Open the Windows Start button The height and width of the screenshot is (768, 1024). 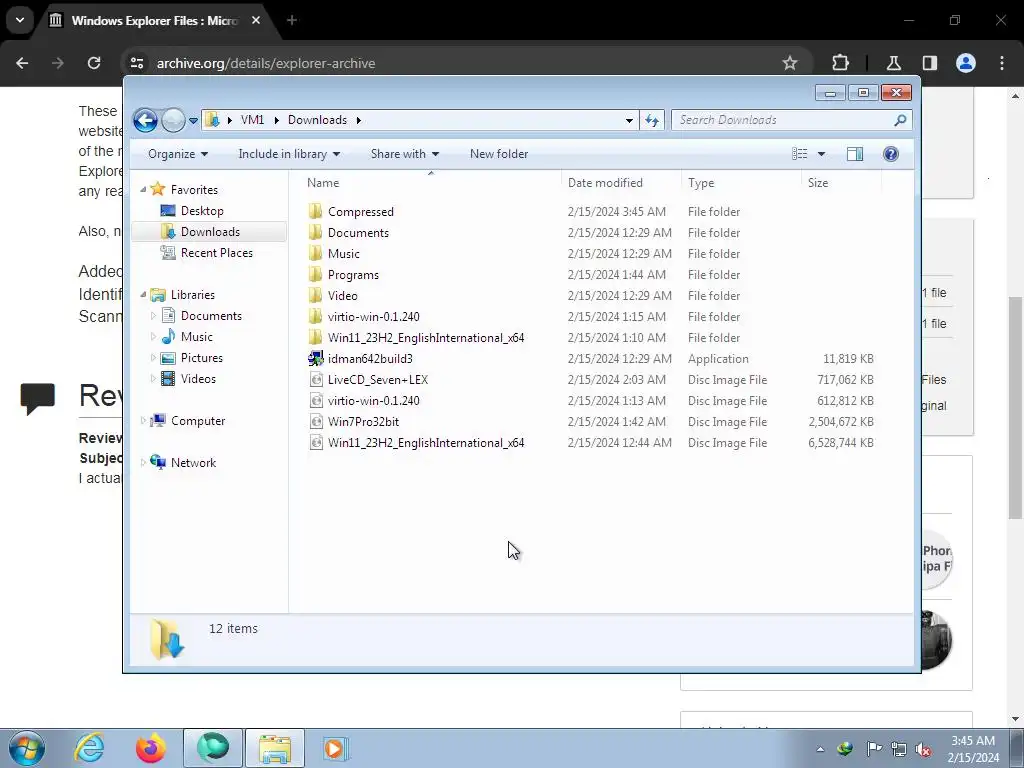point(27,748)
